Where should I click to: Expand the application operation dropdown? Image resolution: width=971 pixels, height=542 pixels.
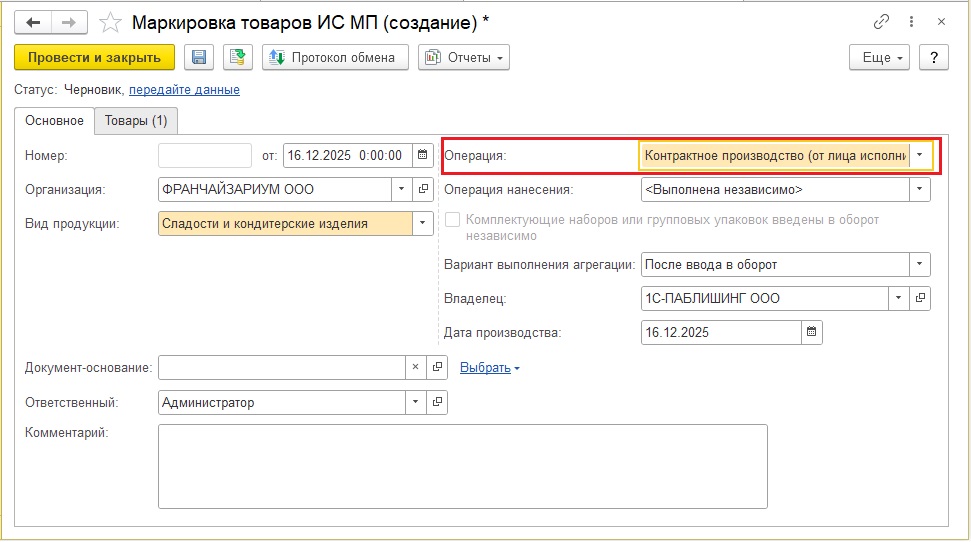pos(919,189)
